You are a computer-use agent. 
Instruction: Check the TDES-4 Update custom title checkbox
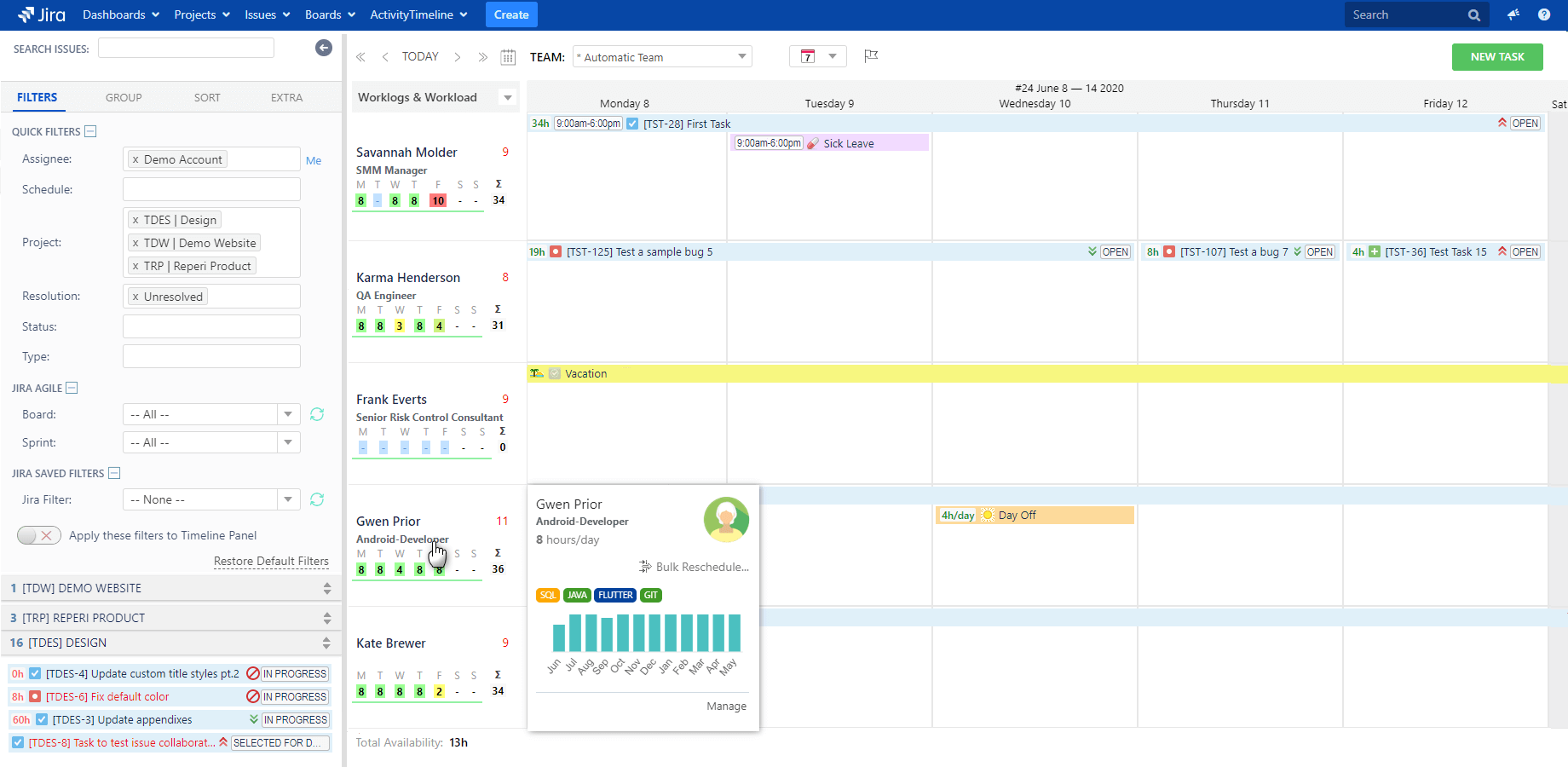pyautogui.click(x=35, y=673)
